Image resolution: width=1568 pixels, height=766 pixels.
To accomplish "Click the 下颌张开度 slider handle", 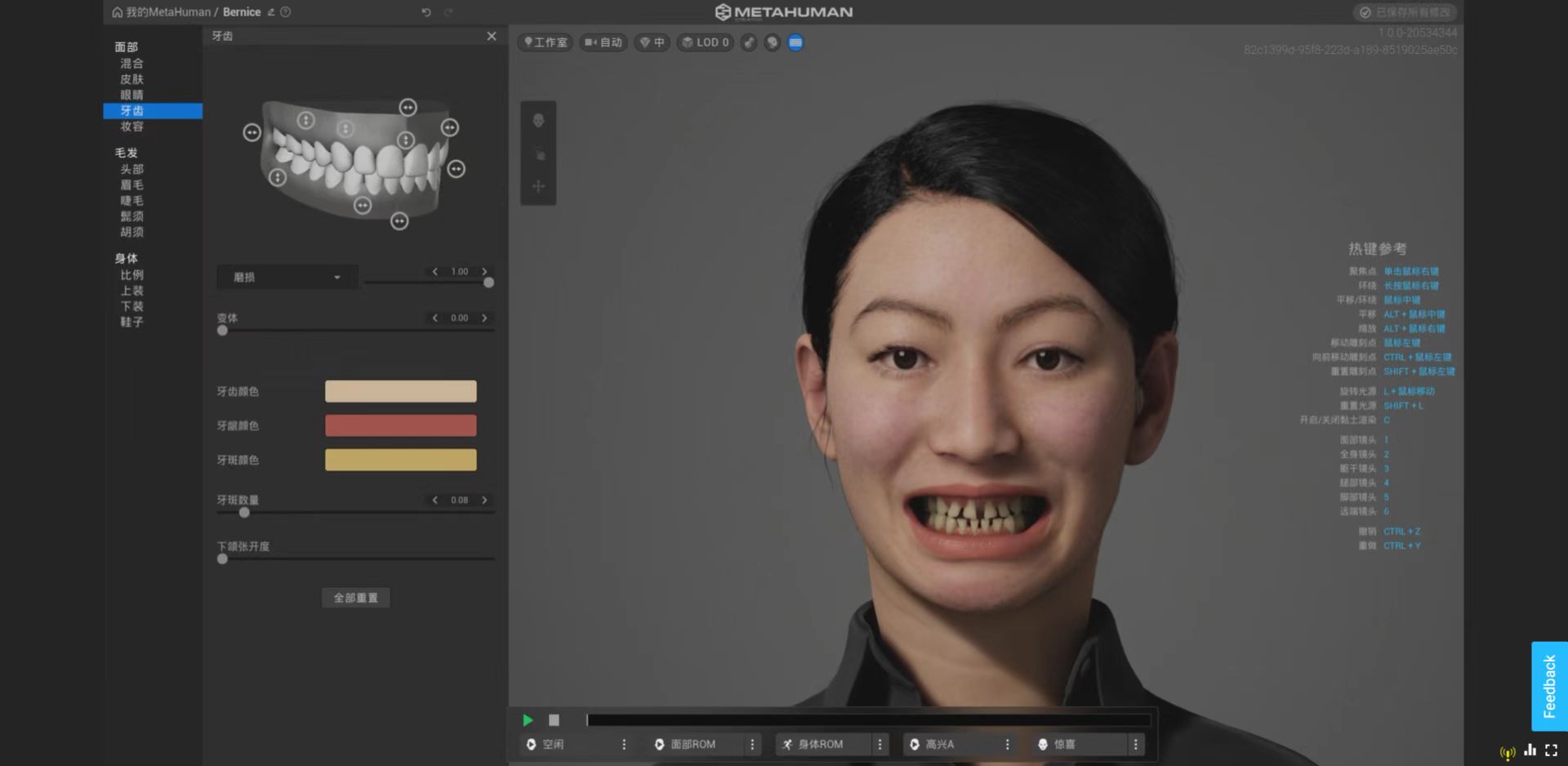I will pyautogui.click(x=222, y=559).
